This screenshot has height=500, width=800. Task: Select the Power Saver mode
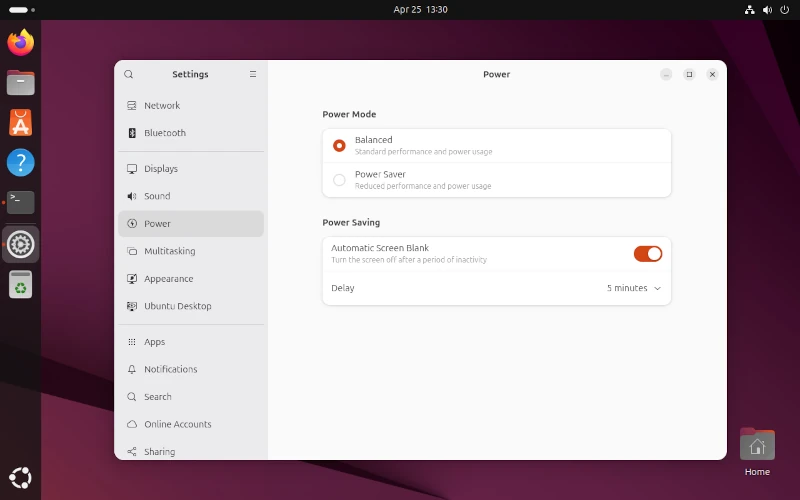(x=496, y=180)
